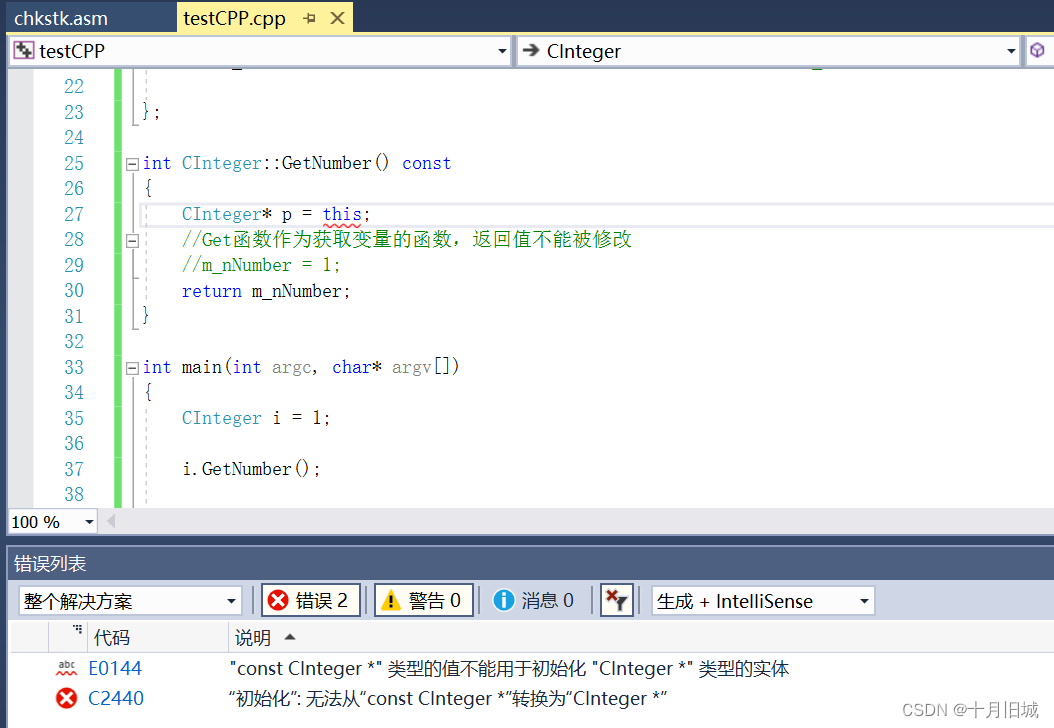Click 'return m_nNumber;' on line 30
This screenshot has width=1054, height=728.
tap(266, 291)
